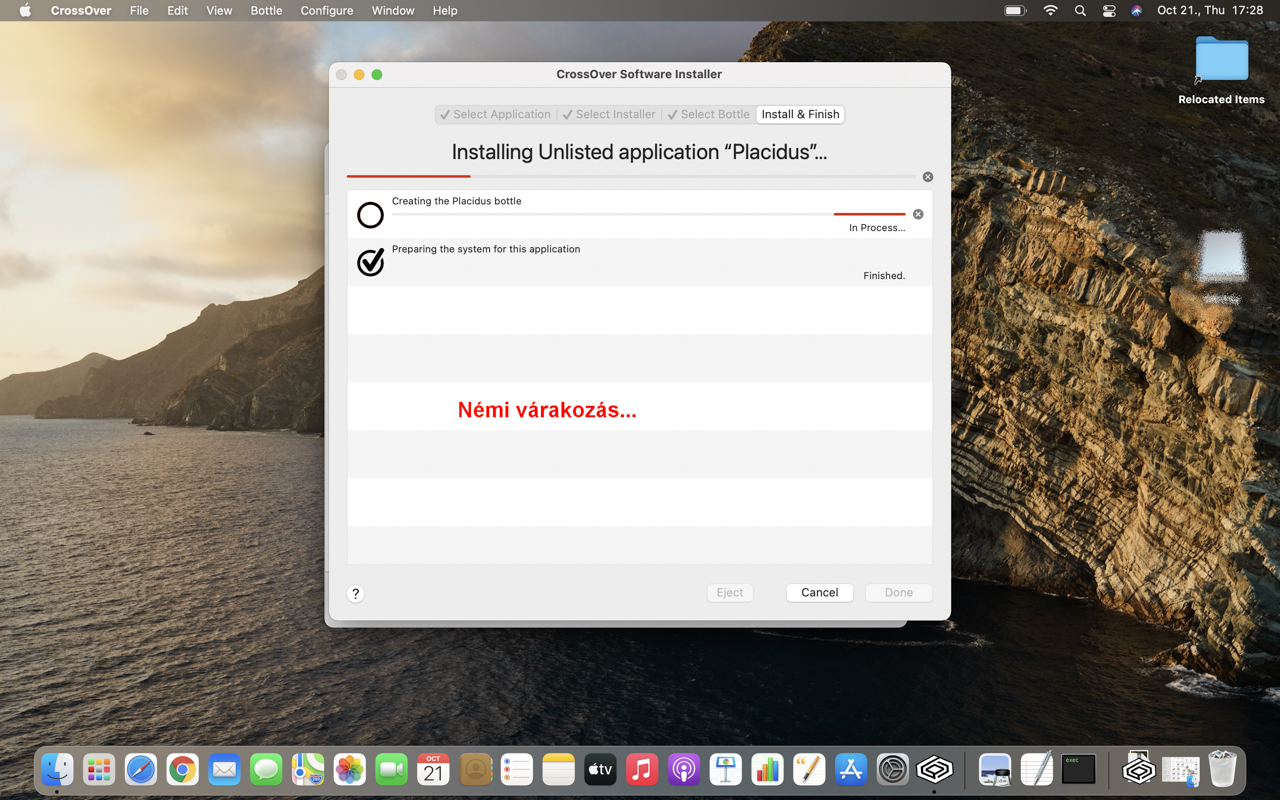This screenshot has height=800, width=1280.
Task: Switch to the Select Installer tab
Action: pos(609,114)
